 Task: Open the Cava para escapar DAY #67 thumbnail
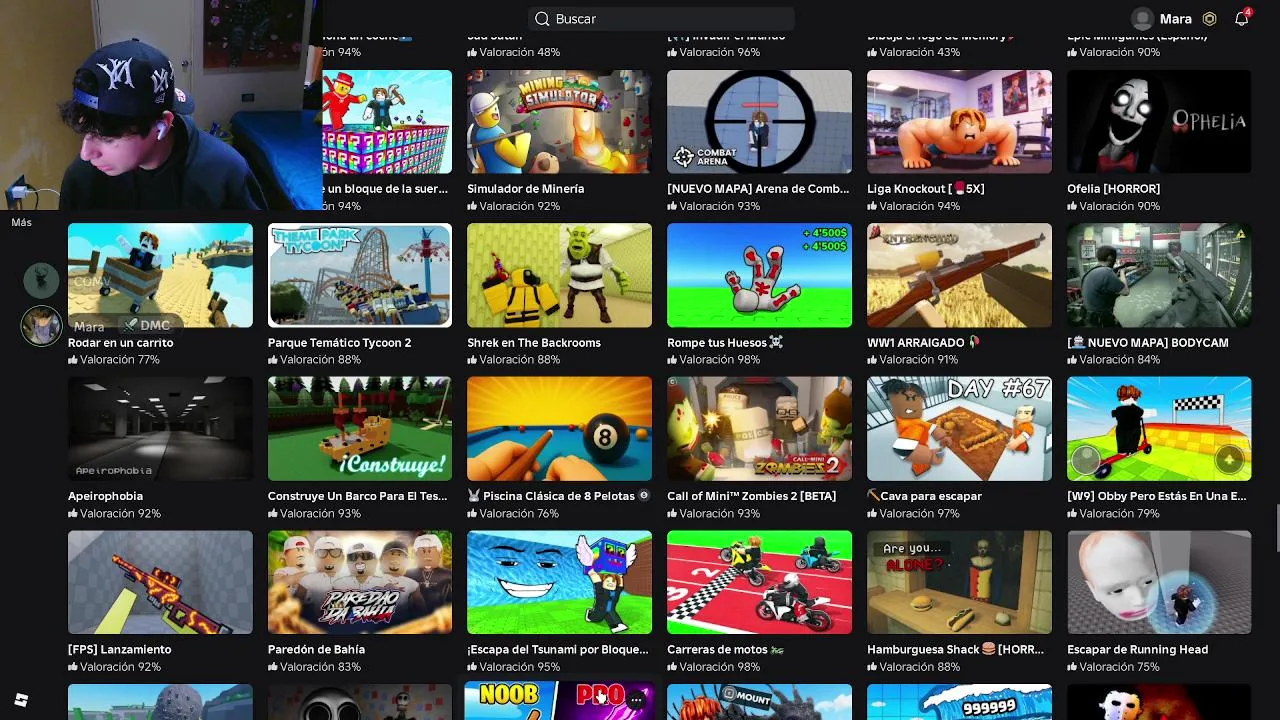click(959, 429)
